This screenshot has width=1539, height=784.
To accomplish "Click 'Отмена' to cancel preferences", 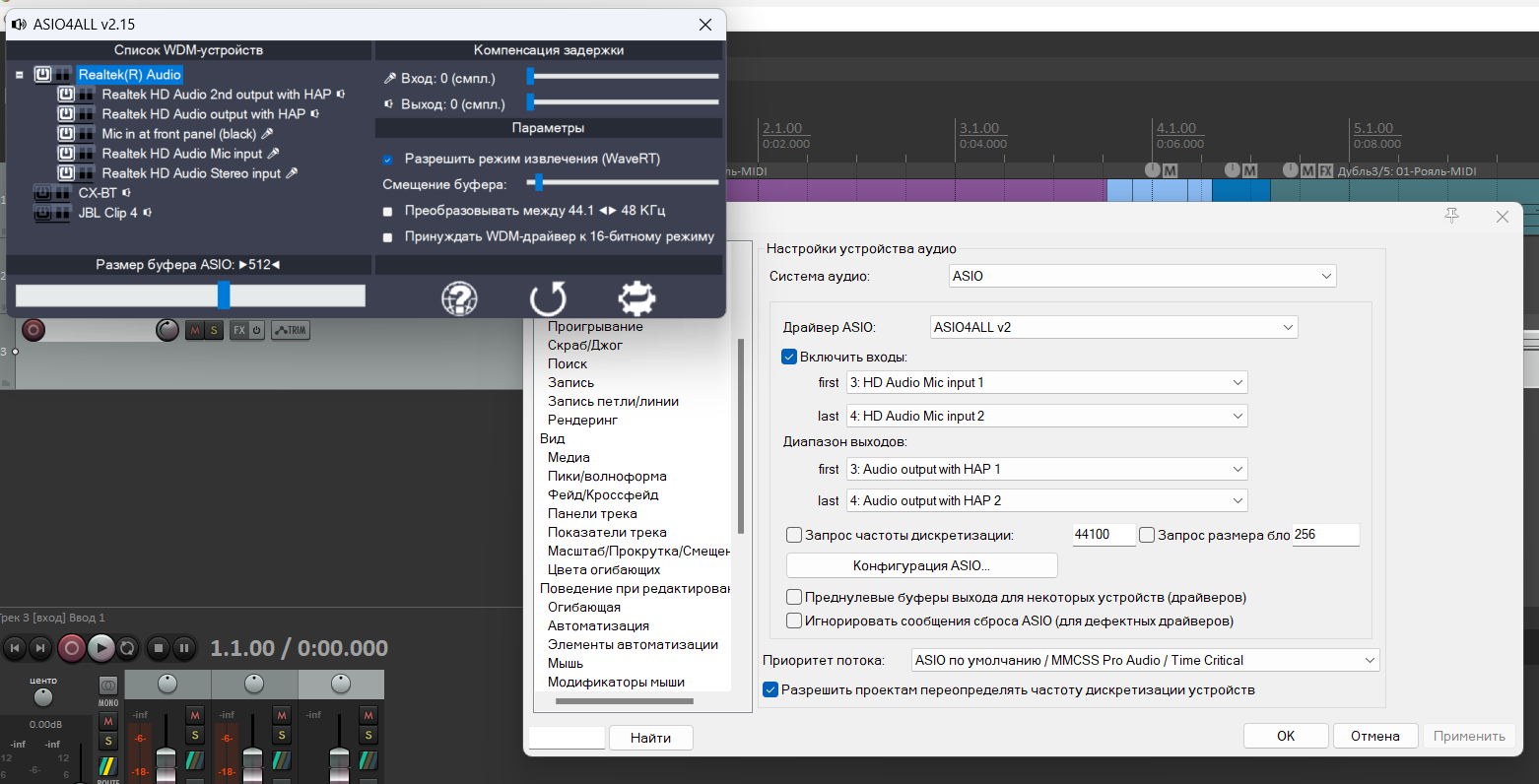I will point(1375,736).
